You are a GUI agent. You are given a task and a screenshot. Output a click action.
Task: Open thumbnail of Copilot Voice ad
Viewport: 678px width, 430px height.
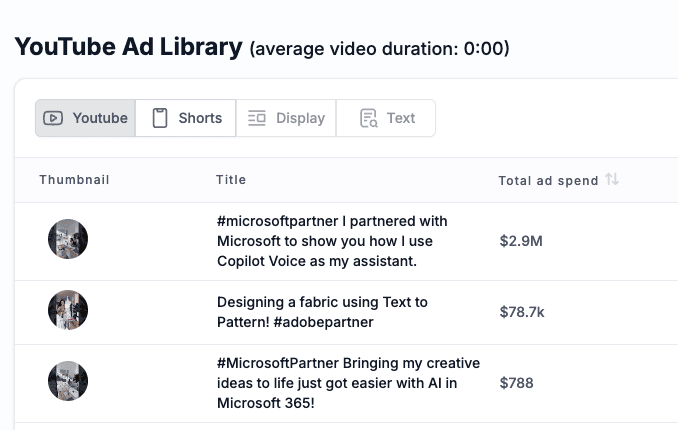pyautogui.click(x=68, y=239)
